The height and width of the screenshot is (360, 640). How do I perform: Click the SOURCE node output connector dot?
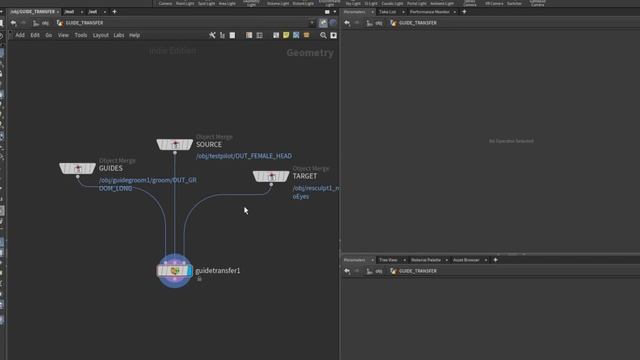click(x=175, y=153)
